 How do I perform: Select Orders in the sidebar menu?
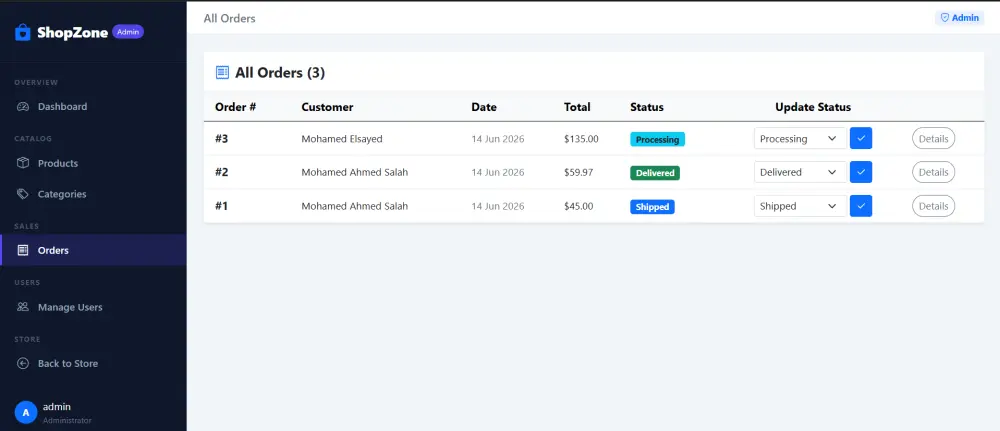point(93,250)
